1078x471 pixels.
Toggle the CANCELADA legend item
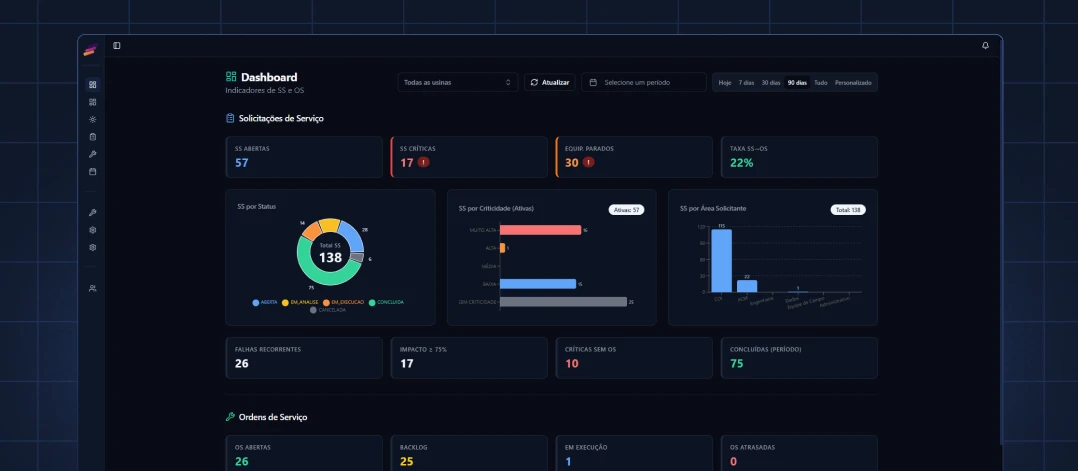(x=328, y=310)
